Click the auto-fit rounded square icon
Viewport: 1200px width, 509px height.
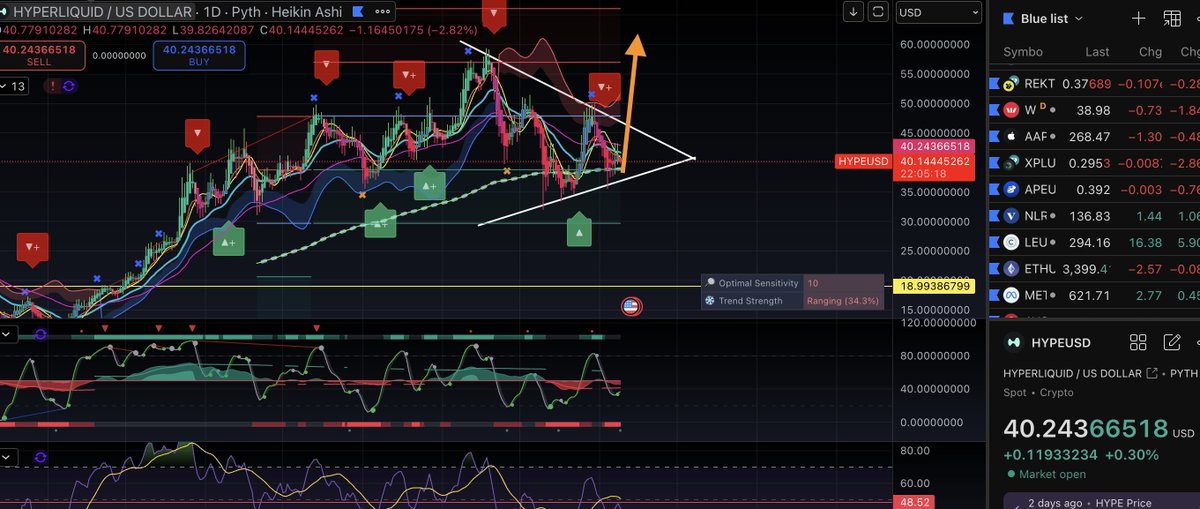tap(877, 12)
